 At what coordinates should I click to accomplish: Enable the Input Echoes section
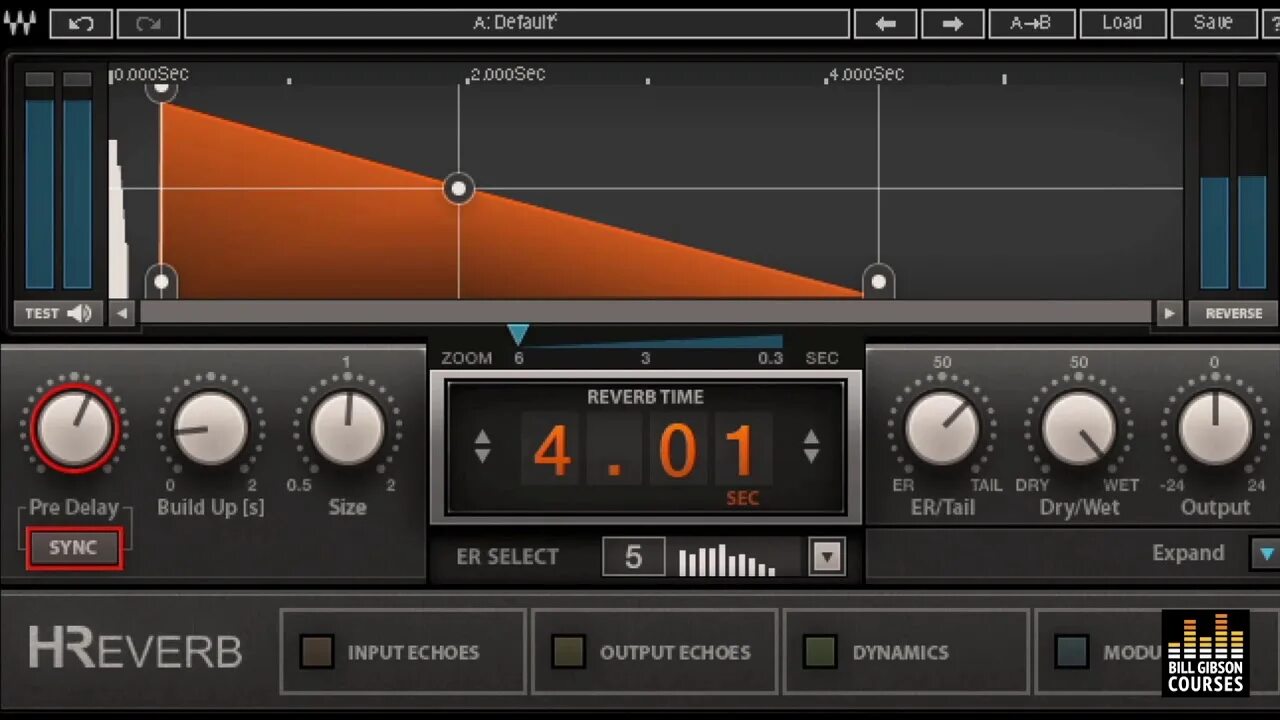pyautogui.click(x=317, y=652)
